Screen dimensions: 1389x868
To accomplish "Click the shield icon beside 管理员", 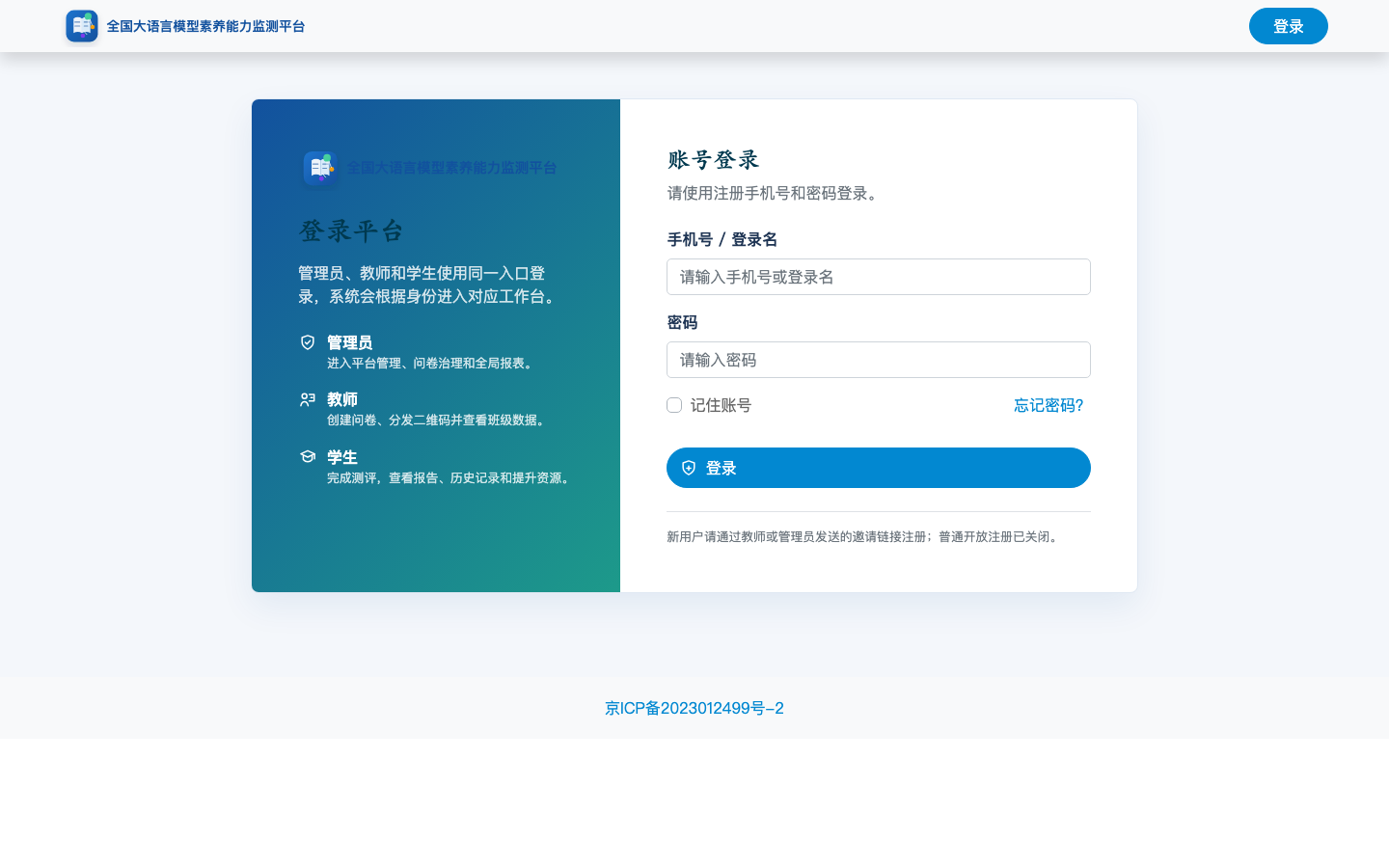I will [x=308, y=342].
